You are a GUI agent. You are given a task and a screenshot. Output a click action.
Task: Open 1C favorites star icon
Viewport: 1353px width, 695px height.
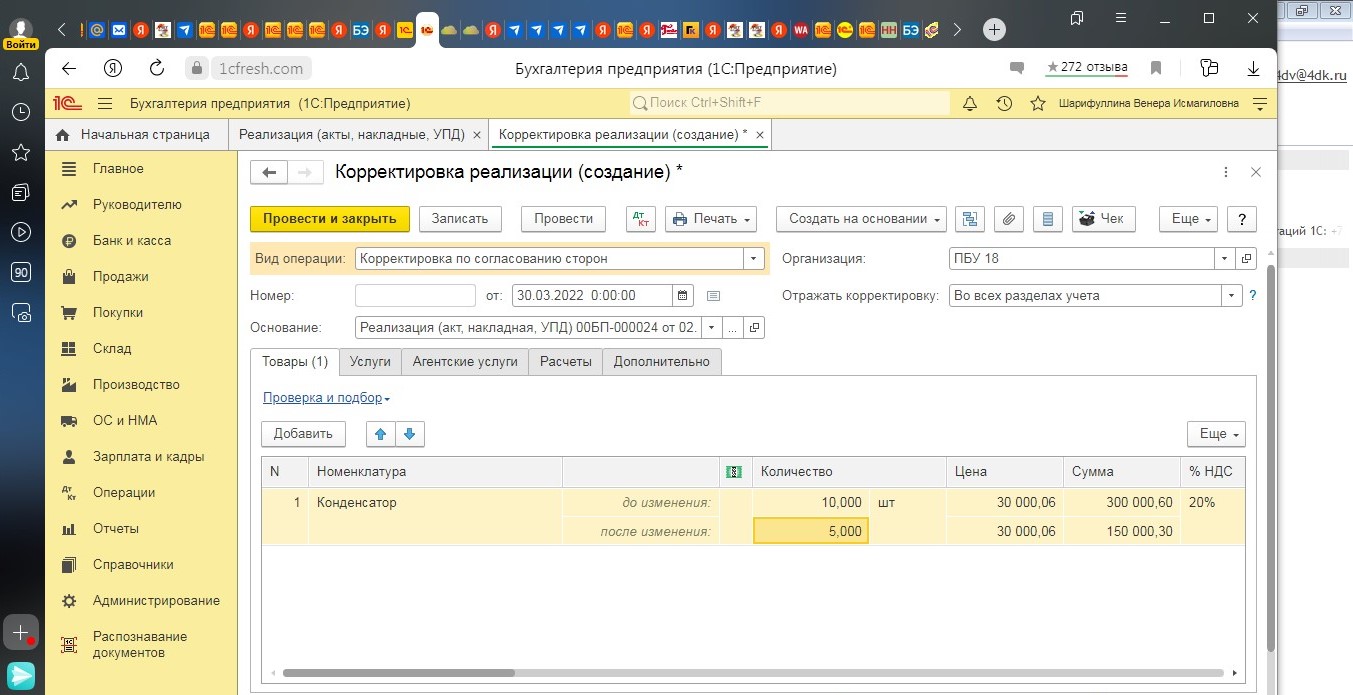(x=1038, y=104)
